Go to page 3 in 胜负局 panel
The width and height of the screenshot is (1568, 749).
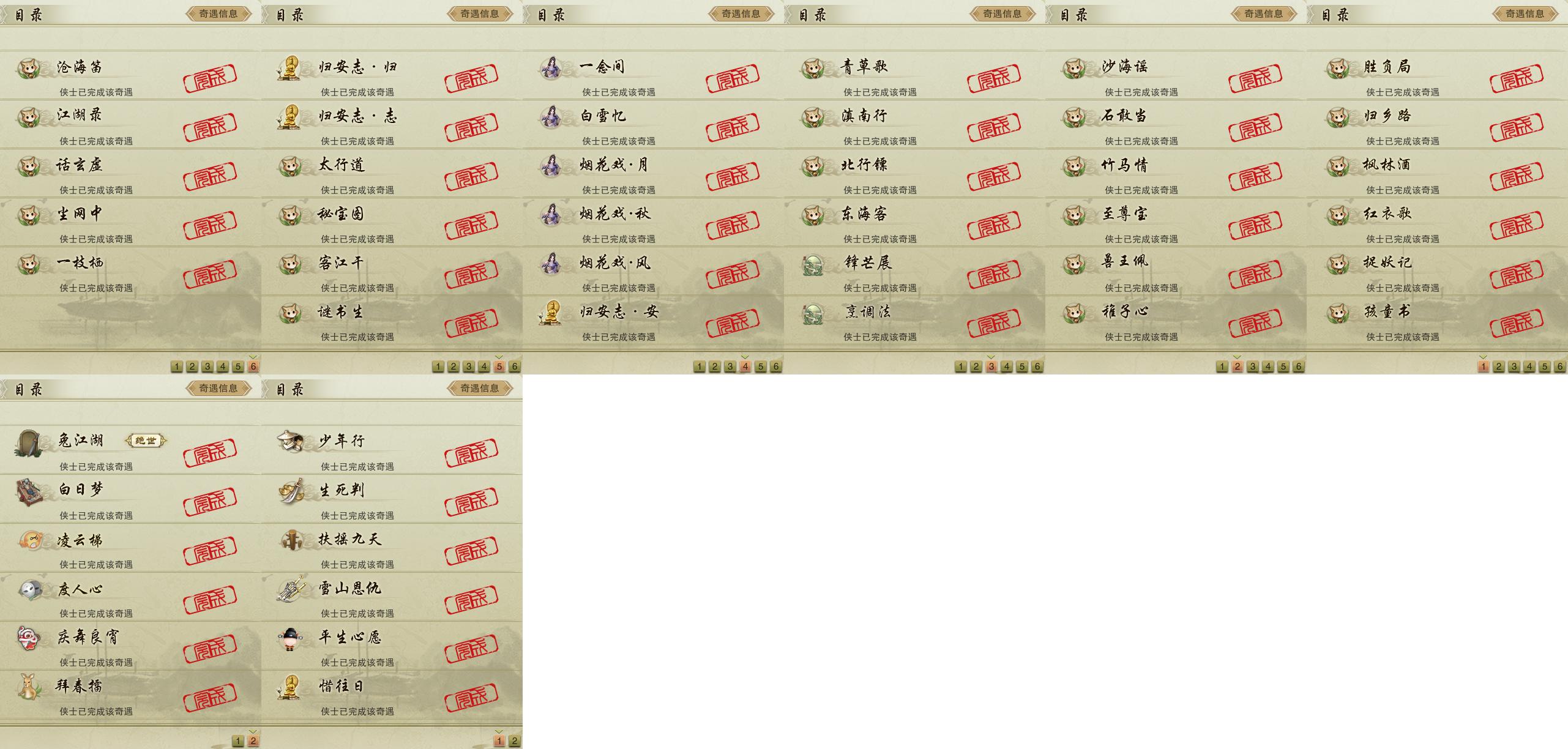1514,367
